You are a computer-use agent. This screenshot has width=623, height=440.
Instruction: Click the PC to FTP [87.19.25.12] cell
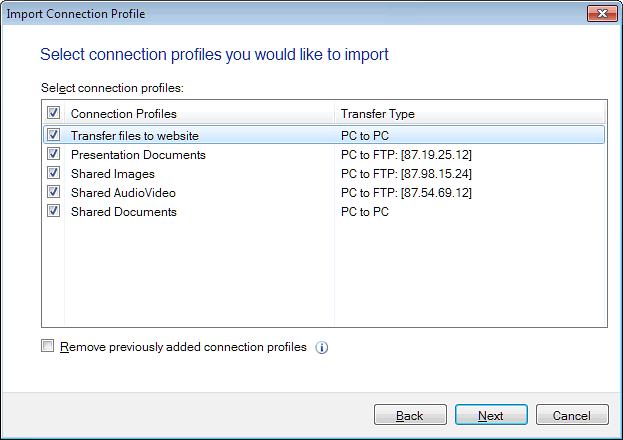(406, 155)
